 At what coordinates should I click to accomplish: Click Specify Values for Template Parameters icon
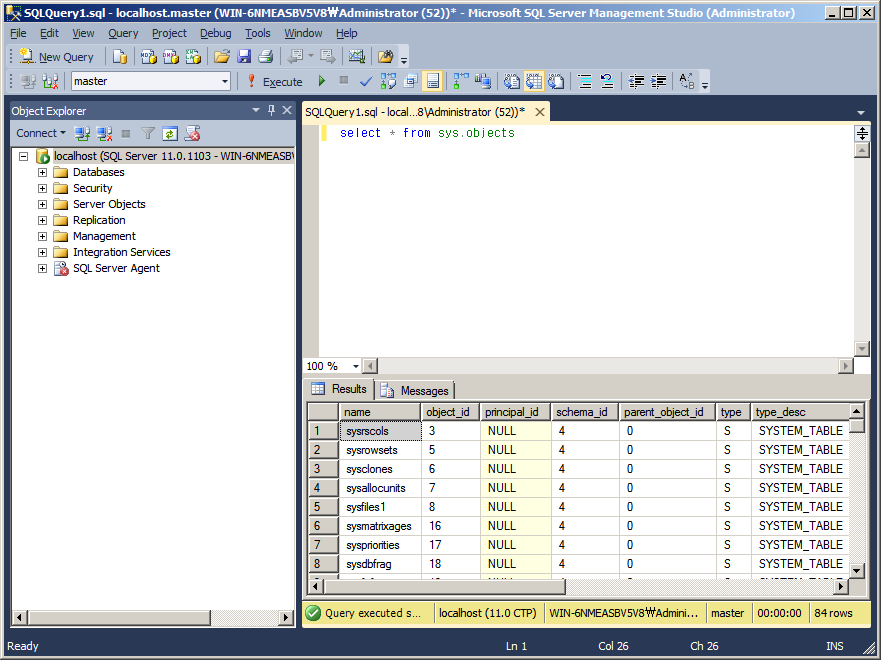(687, 81)
